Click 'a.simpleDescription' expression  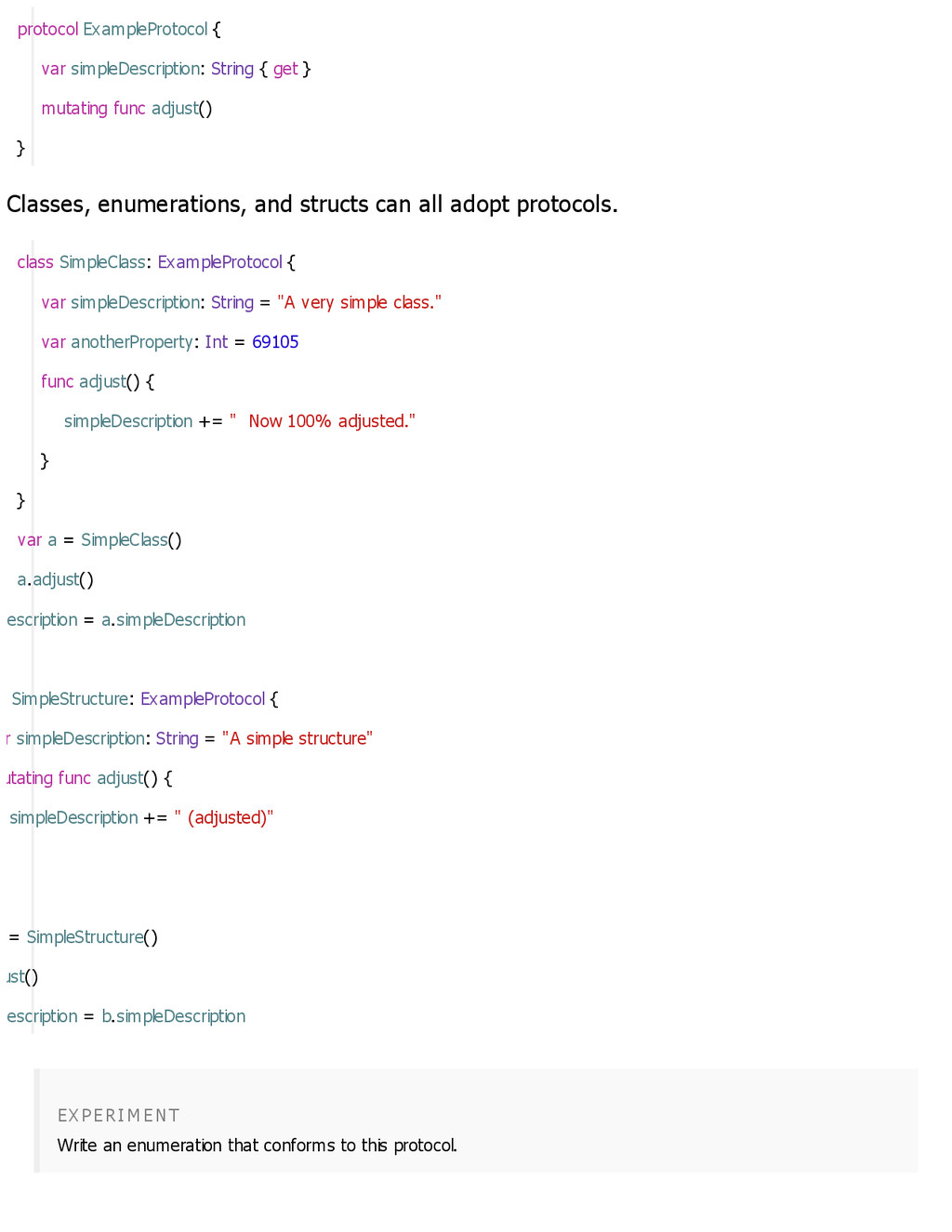click(173, 620)
